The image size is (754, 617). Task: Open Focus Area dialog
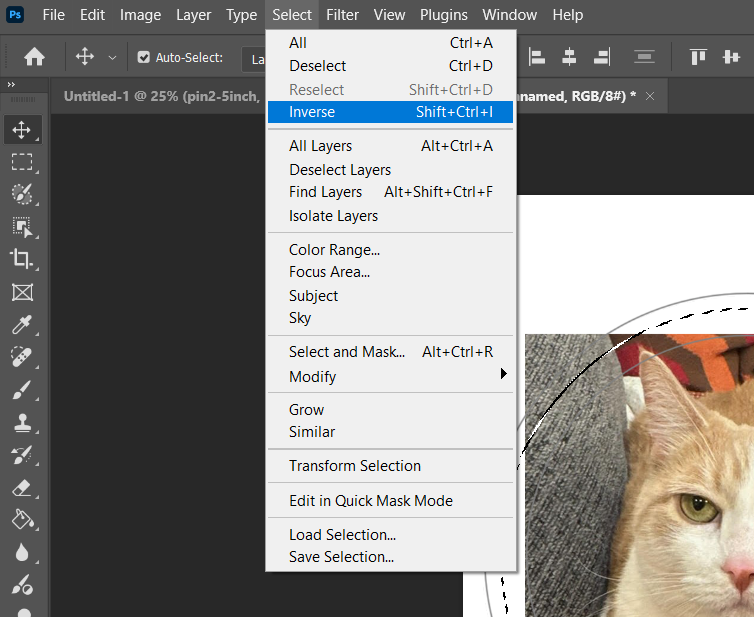pos(390,272)
